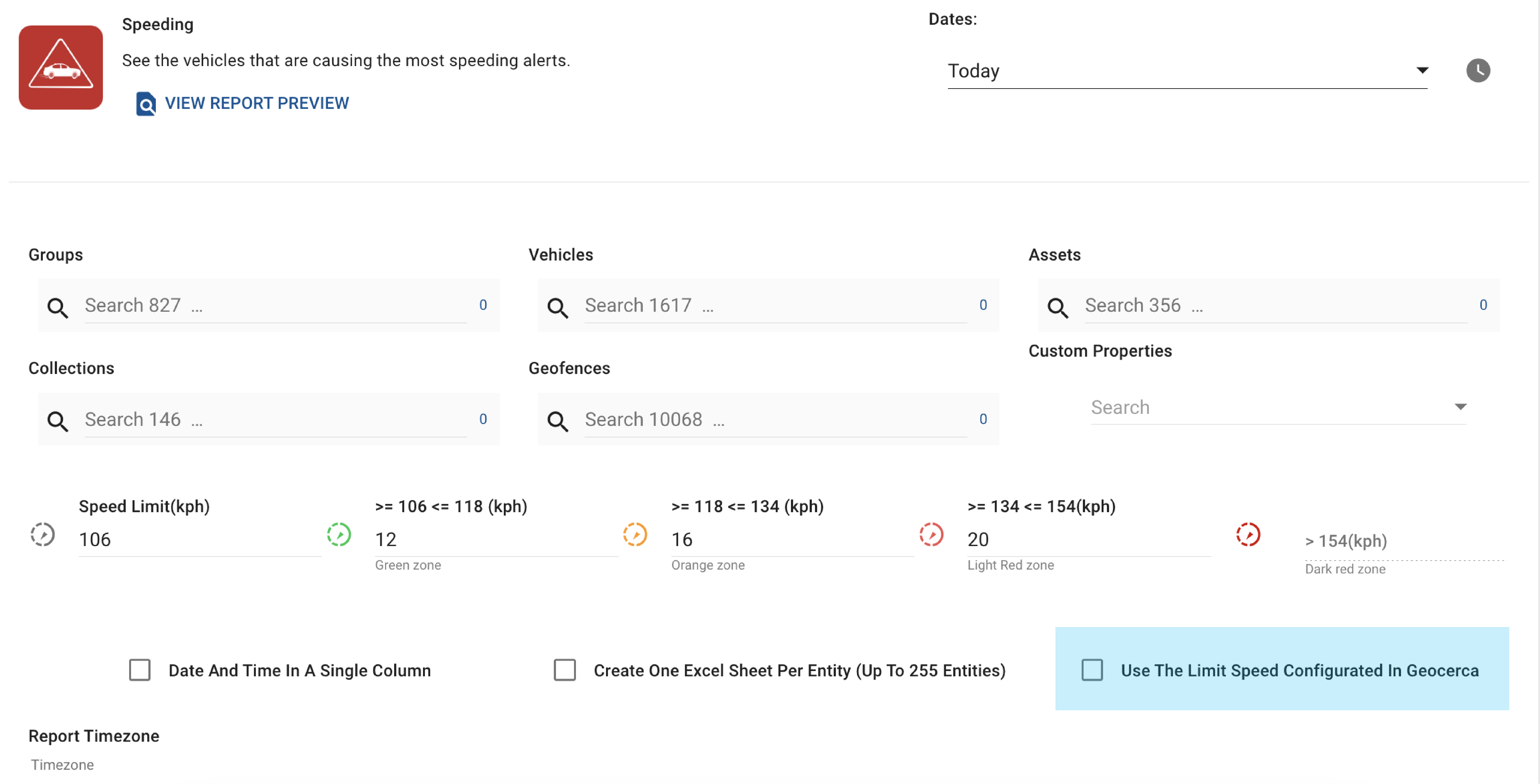Select the light red speedometer zone icon
The height and width of the screenshot is (784, 1540).
(931, 535)
